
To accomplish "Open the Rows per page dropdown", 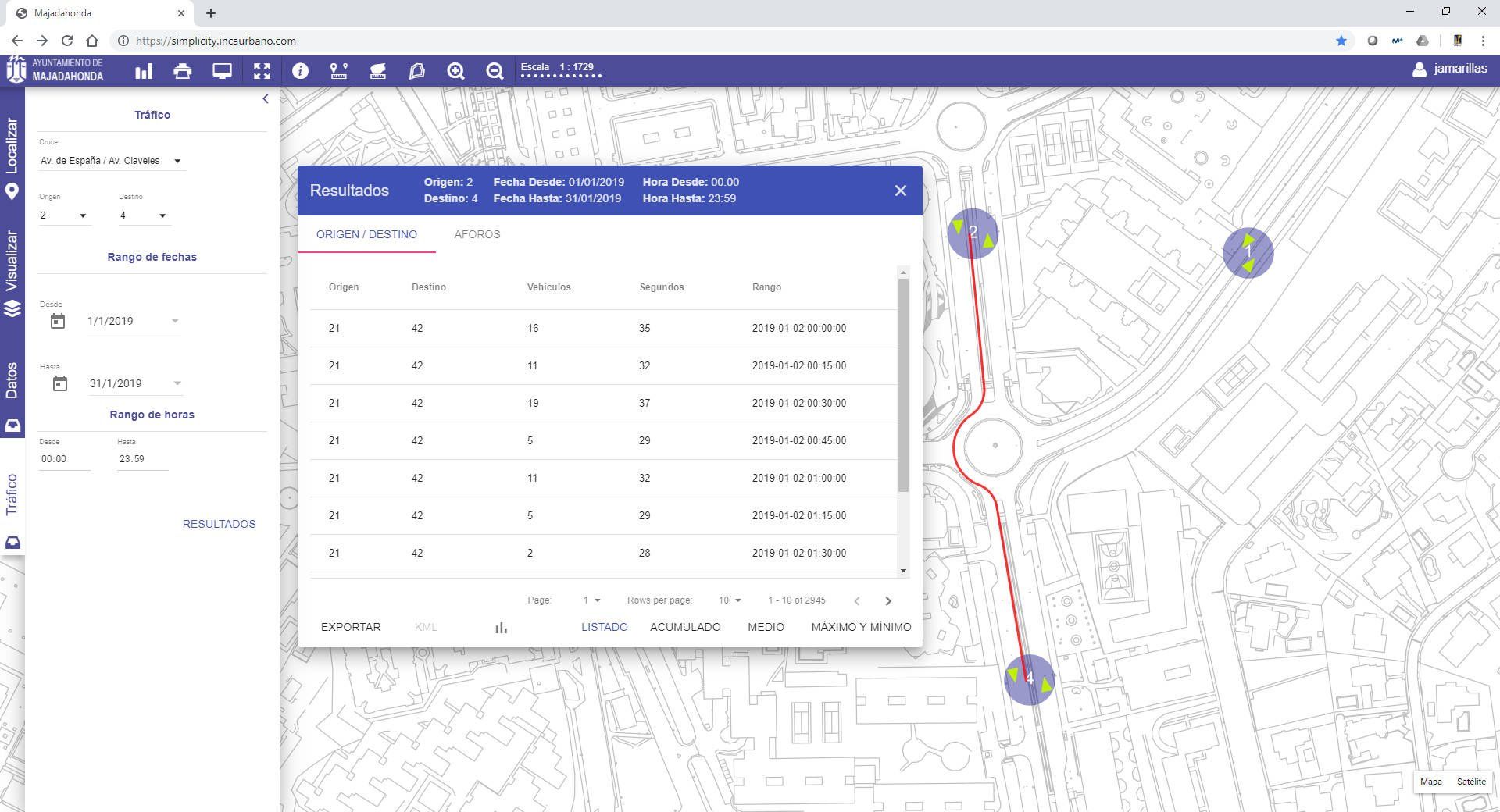I will pos(730,600).
